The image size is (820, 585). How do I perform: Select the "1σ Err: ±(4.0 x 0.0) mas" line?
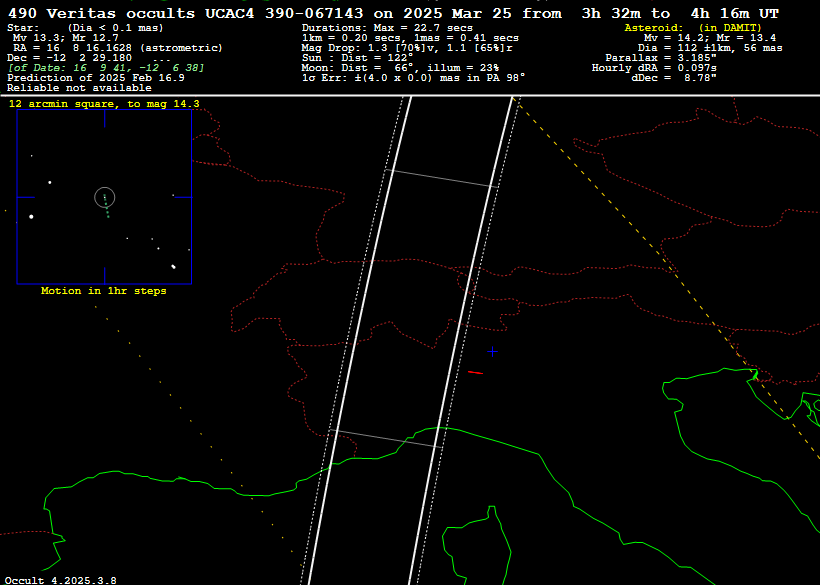click(413, 78)
